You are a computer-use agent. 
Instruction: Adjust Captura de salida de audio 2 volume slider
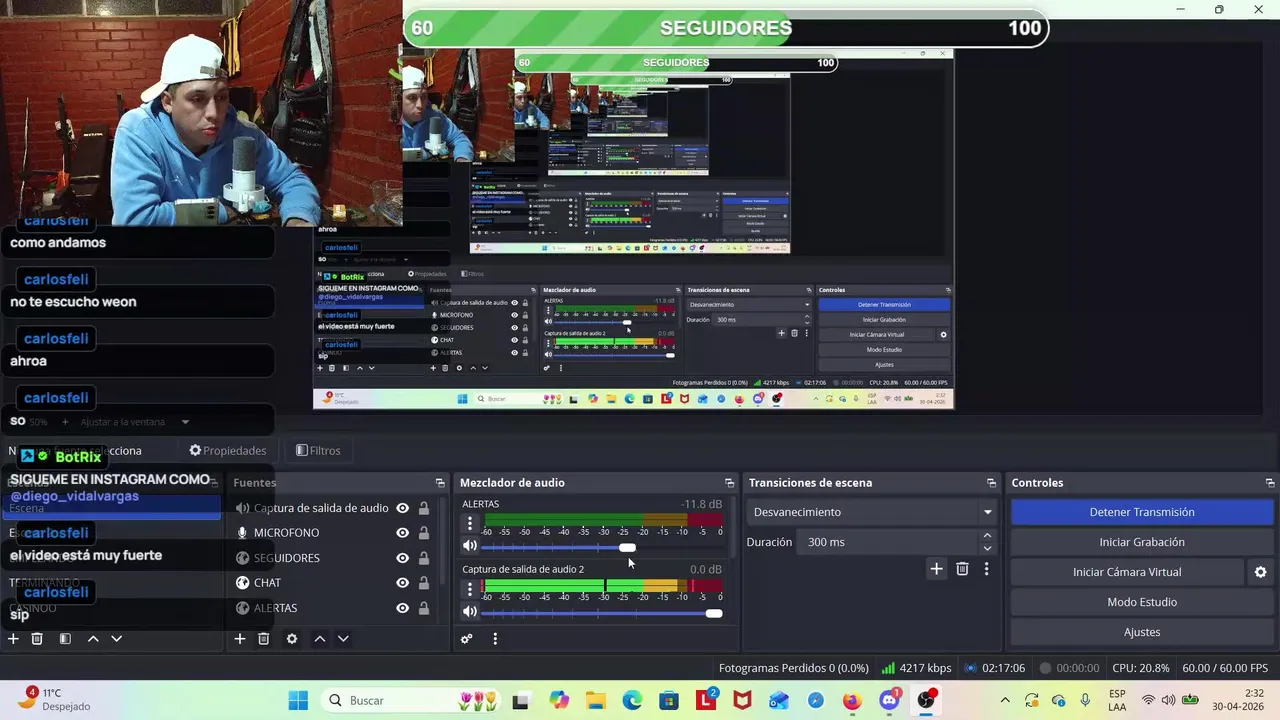click(x=714, y=613)
